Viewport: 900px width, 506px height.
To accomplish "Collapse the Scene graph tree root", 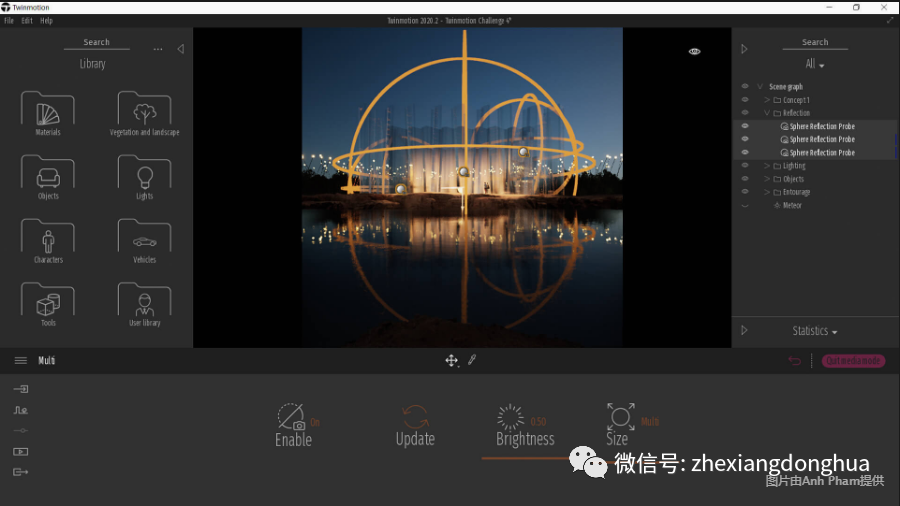I will [x=760, y=87].
